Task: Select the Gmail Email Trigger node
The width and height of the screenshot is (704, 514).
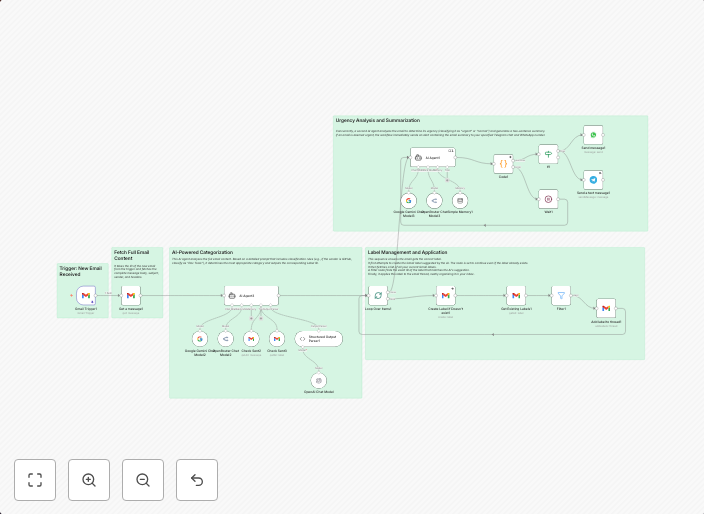Action: pos(86,296)
